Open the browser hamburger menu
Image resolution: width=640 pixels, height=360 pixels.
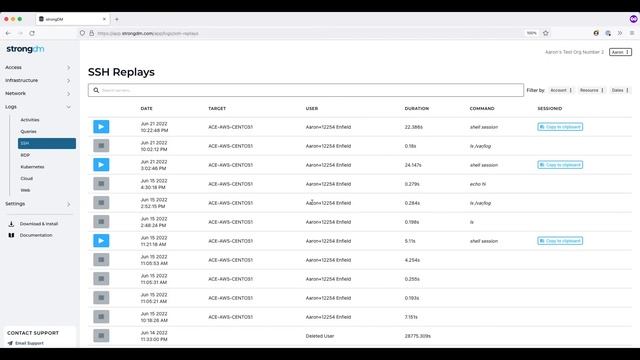[632, 33]
